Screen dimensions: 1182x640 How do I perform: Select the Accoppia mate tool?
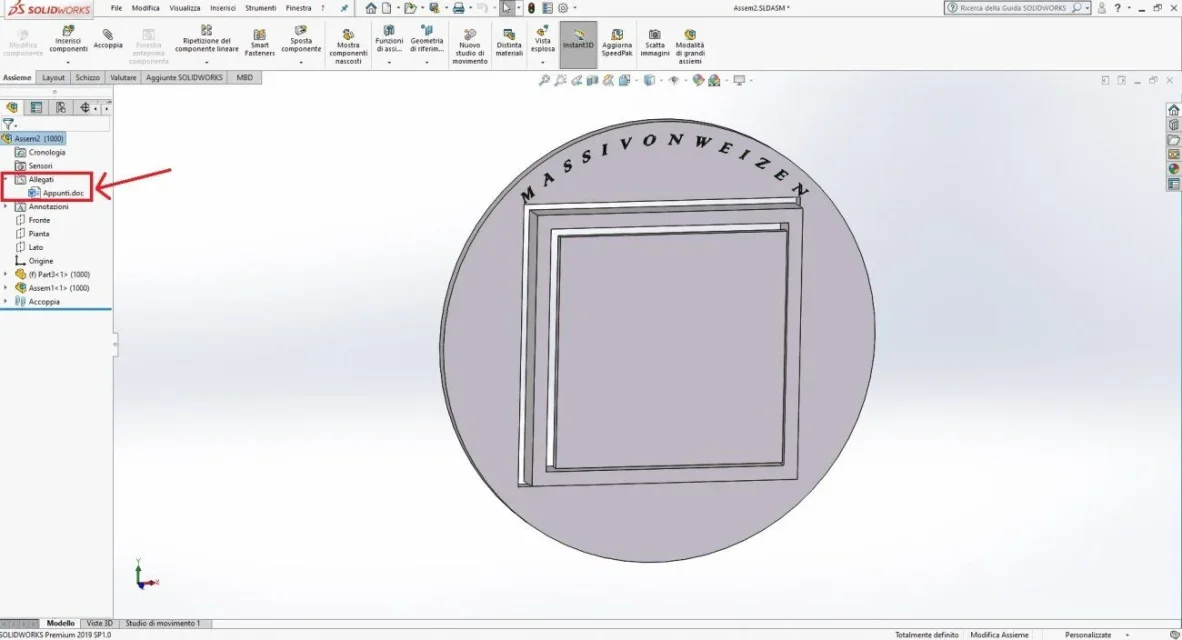(108, 39)
